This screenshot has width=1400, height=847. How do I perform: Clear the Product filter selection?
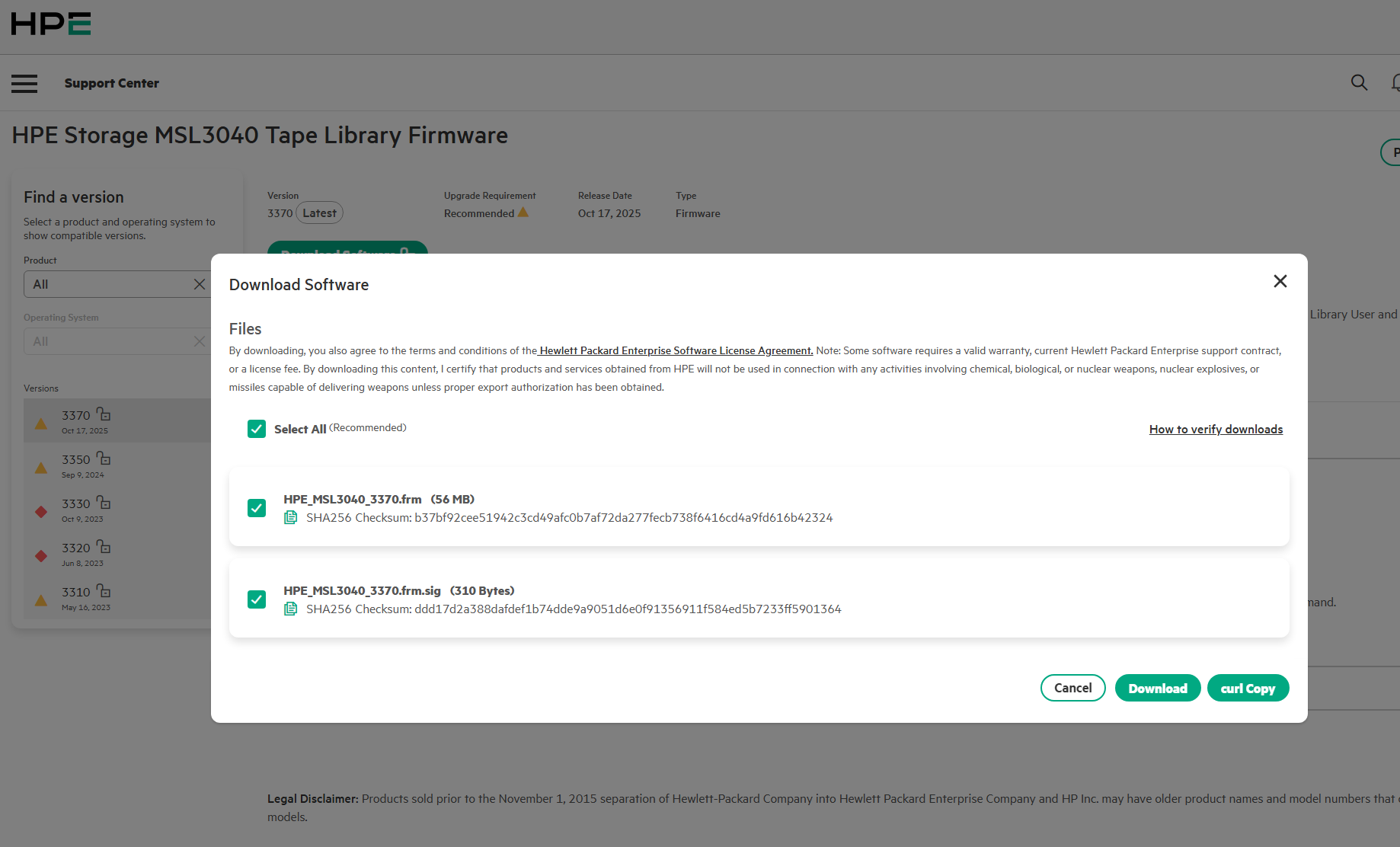tap(199, 284)
